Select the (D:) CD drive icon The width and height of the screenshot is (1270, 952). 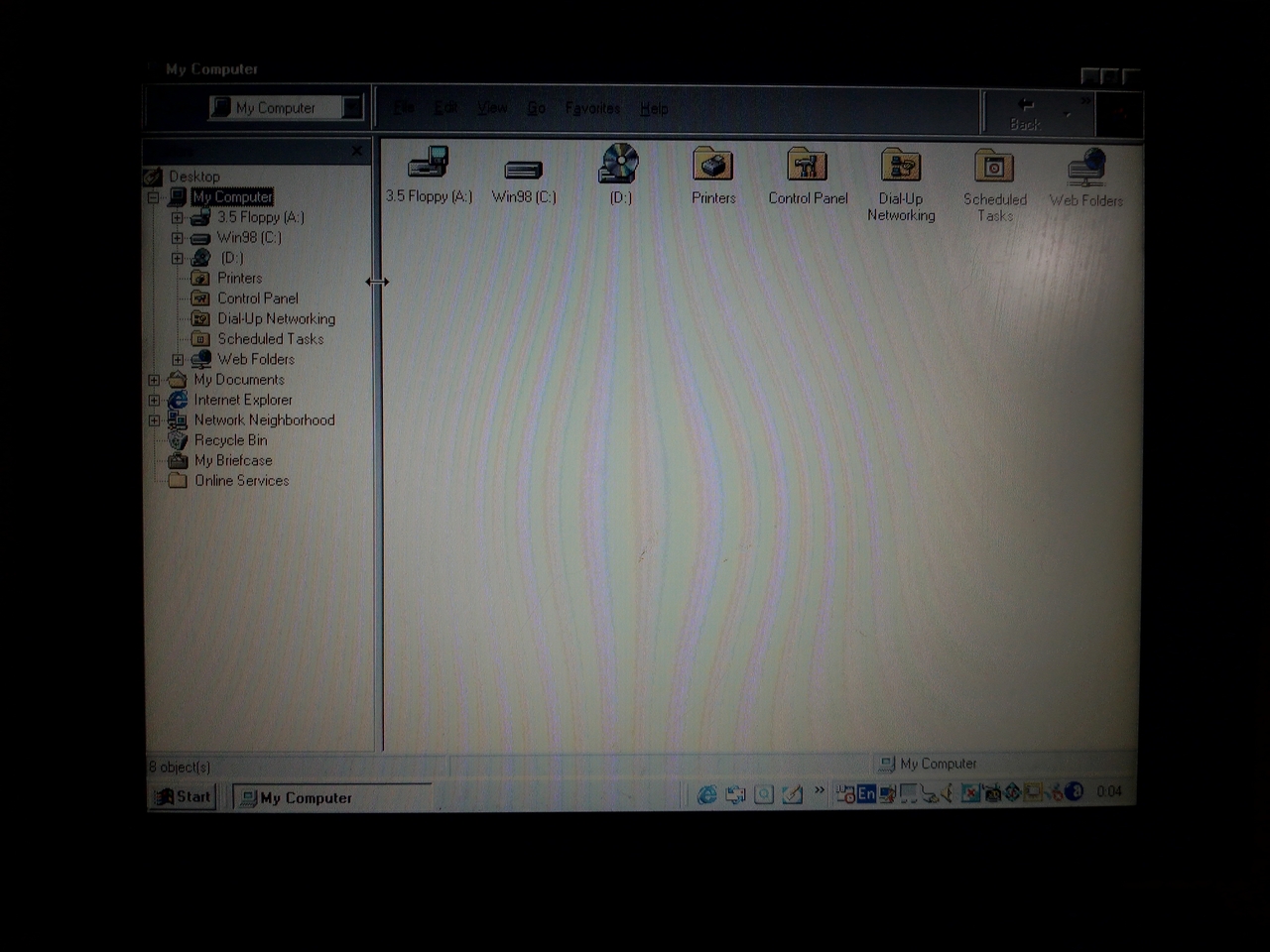[x=618, y=169]
